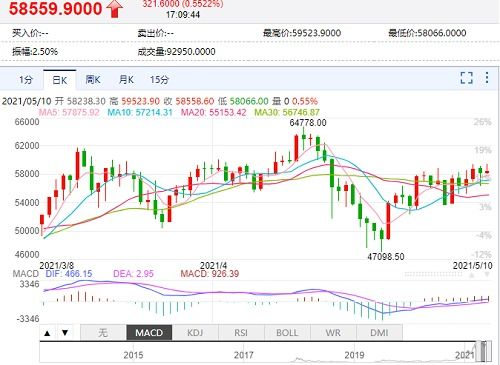Switch to the 周K weekly tab
The image size is (500, 365).
93,80
